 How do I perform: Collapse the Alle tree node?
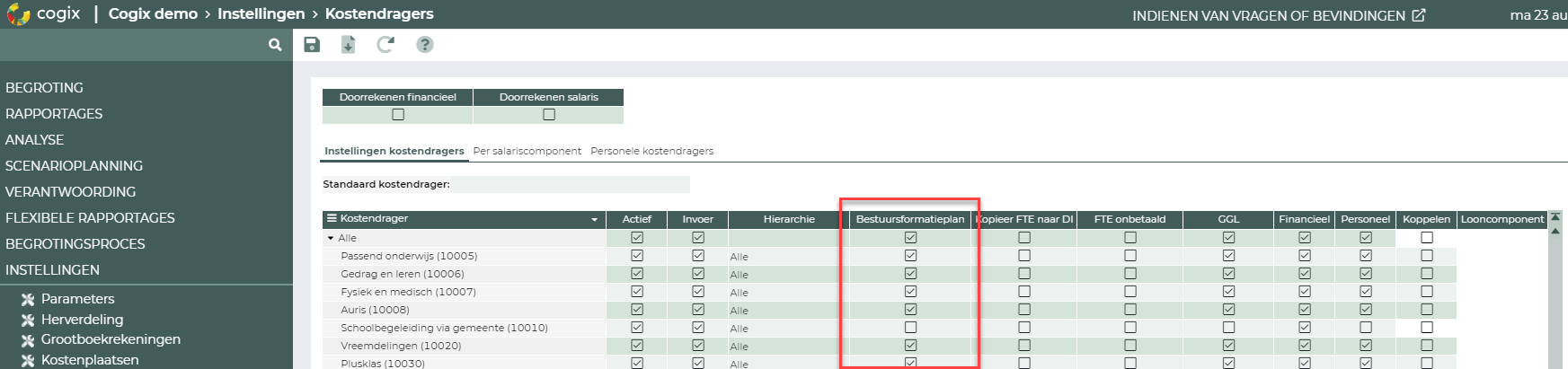(331, 239)
